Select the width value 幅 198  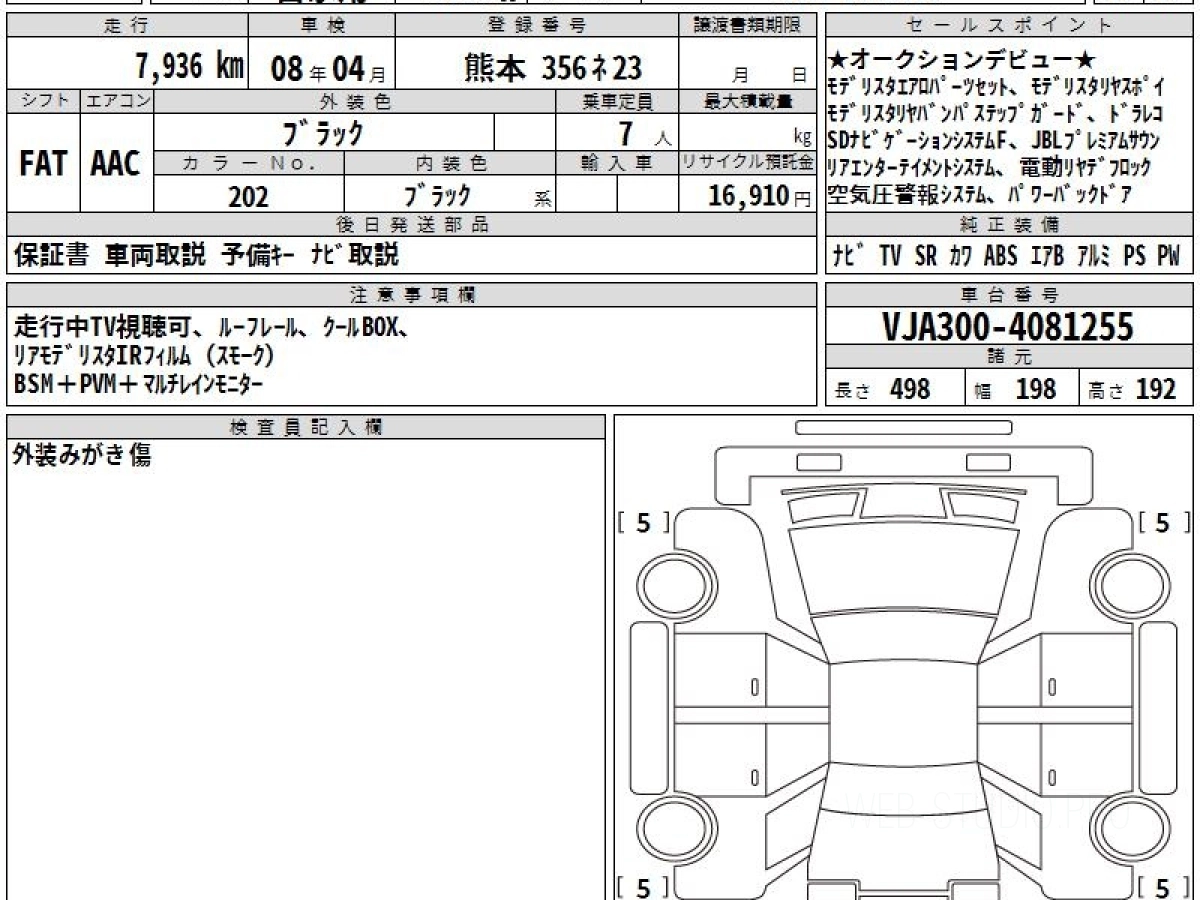pos(1014,390)
